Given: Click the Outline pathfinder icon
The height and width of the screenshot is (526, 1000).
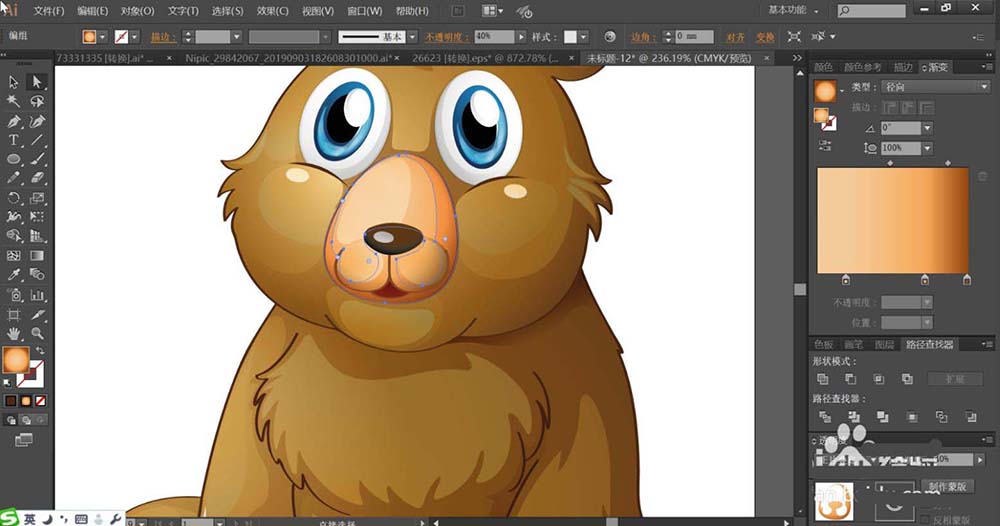Looking at the screenshot, I should coord(941,417).
